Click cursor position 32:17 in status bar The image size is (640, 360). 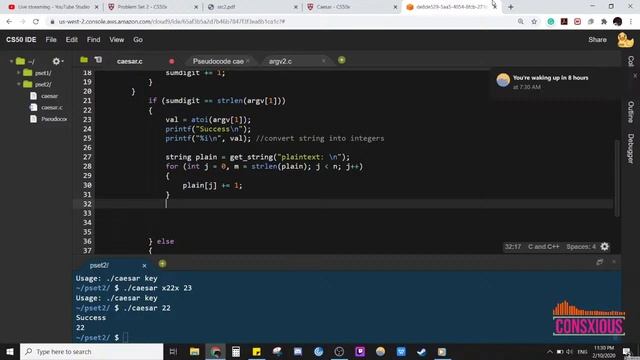(513, 247)
